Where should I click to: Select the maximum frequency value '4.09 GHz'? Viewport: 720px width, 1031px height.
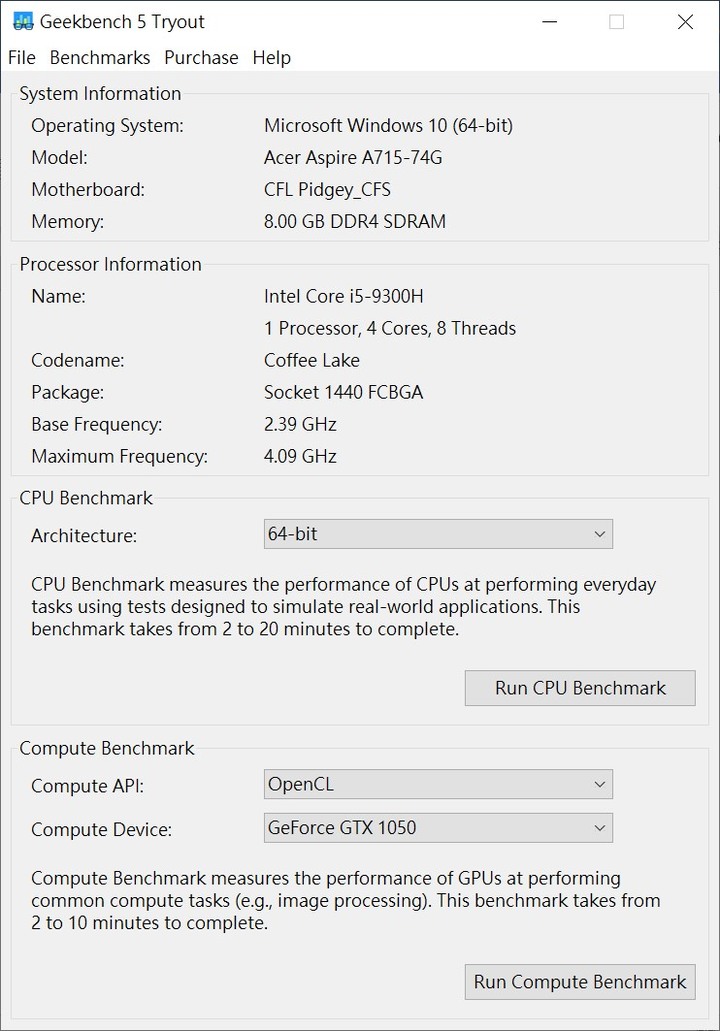[x=300, y=456]
